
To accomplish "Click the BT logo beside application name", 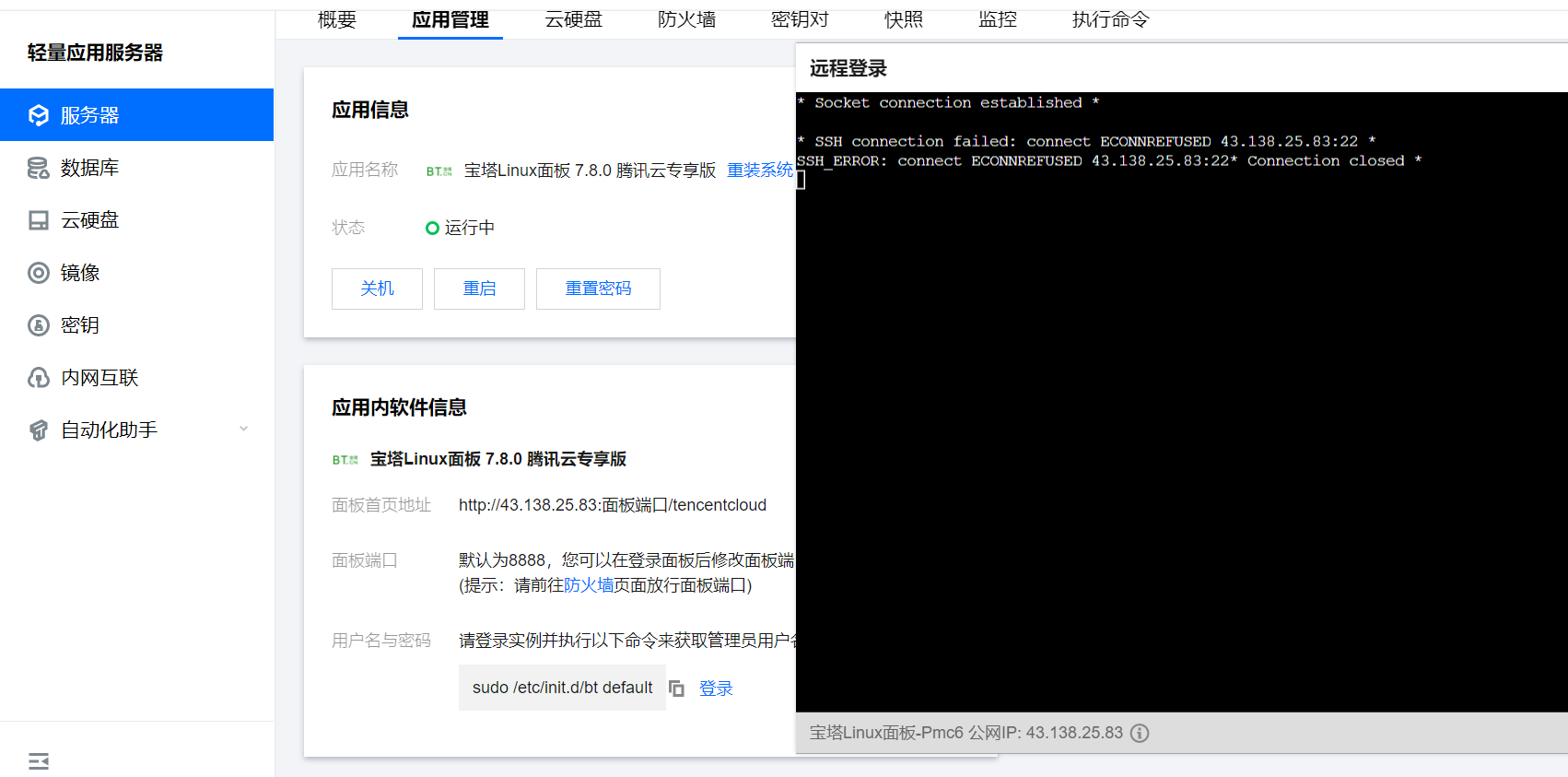I will [439, 171].
